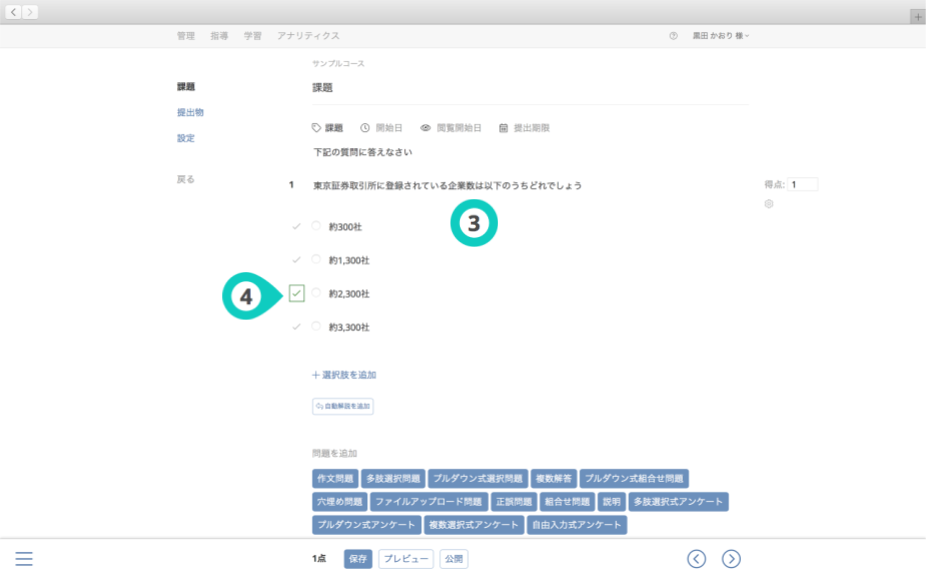Add a プルダウン式選択問題 question
The image size is (926, 579).
(x=478, y=479)
